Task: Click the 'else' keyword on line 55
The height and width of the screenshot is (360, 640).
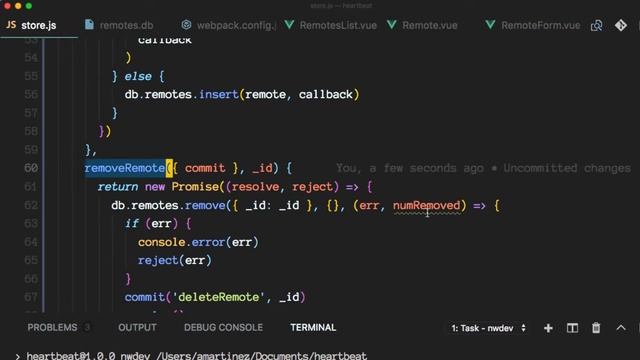Action: click(x=138, y=76)
